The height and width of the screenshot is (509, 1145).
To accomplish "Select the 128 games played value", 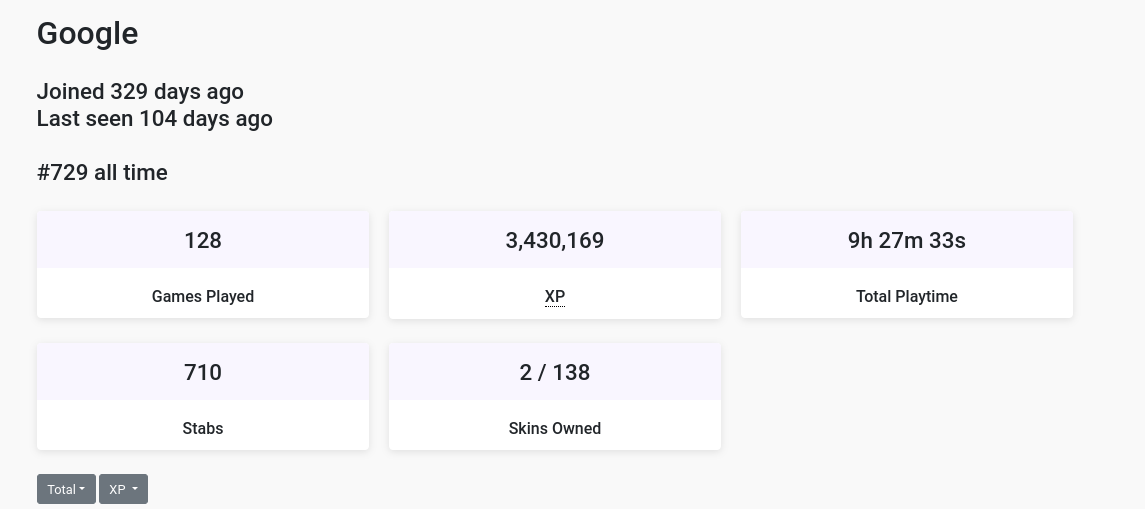I will tap(203, 240).
